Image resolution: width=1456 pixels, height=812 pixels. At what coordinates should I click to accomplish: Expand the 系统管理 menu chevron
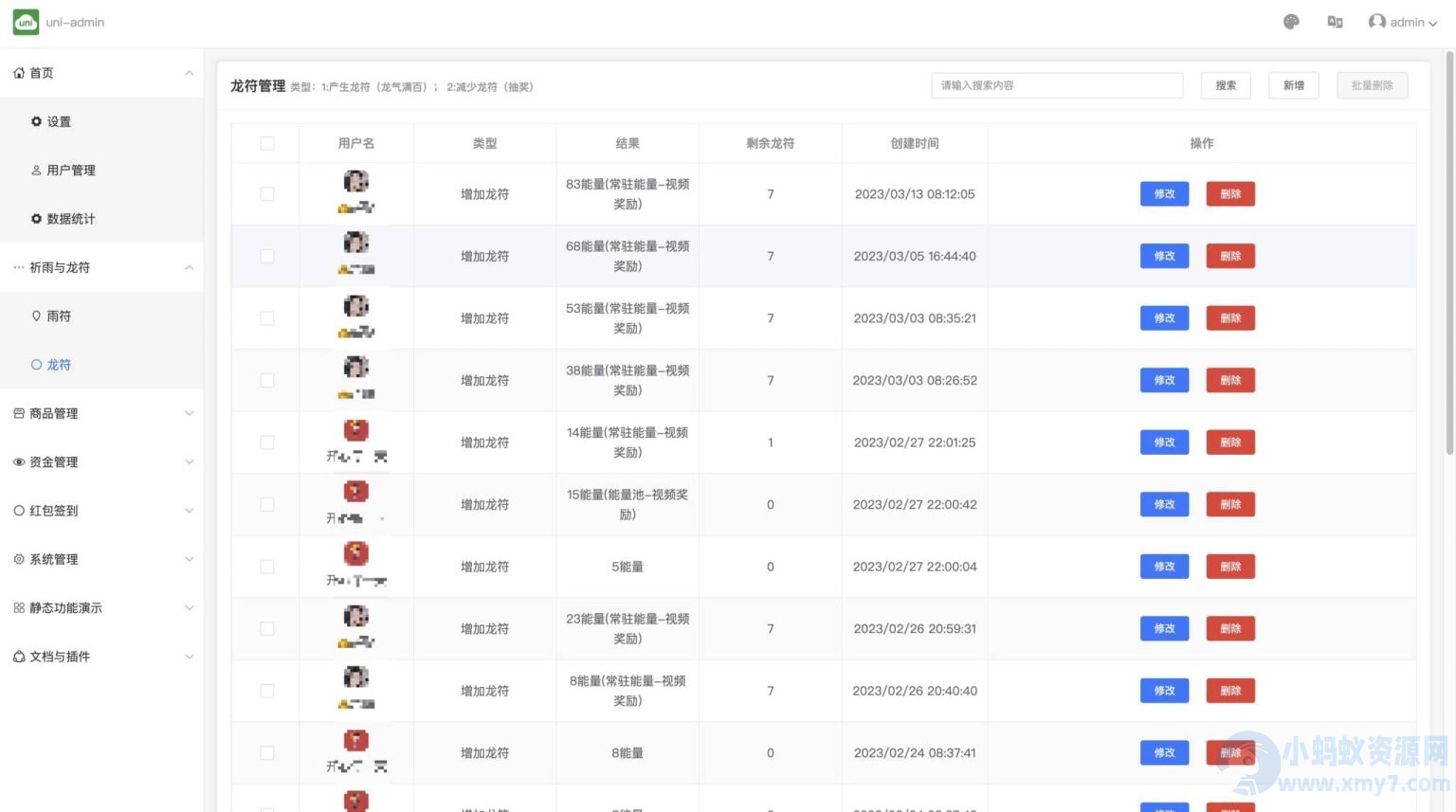coord(189,559)
